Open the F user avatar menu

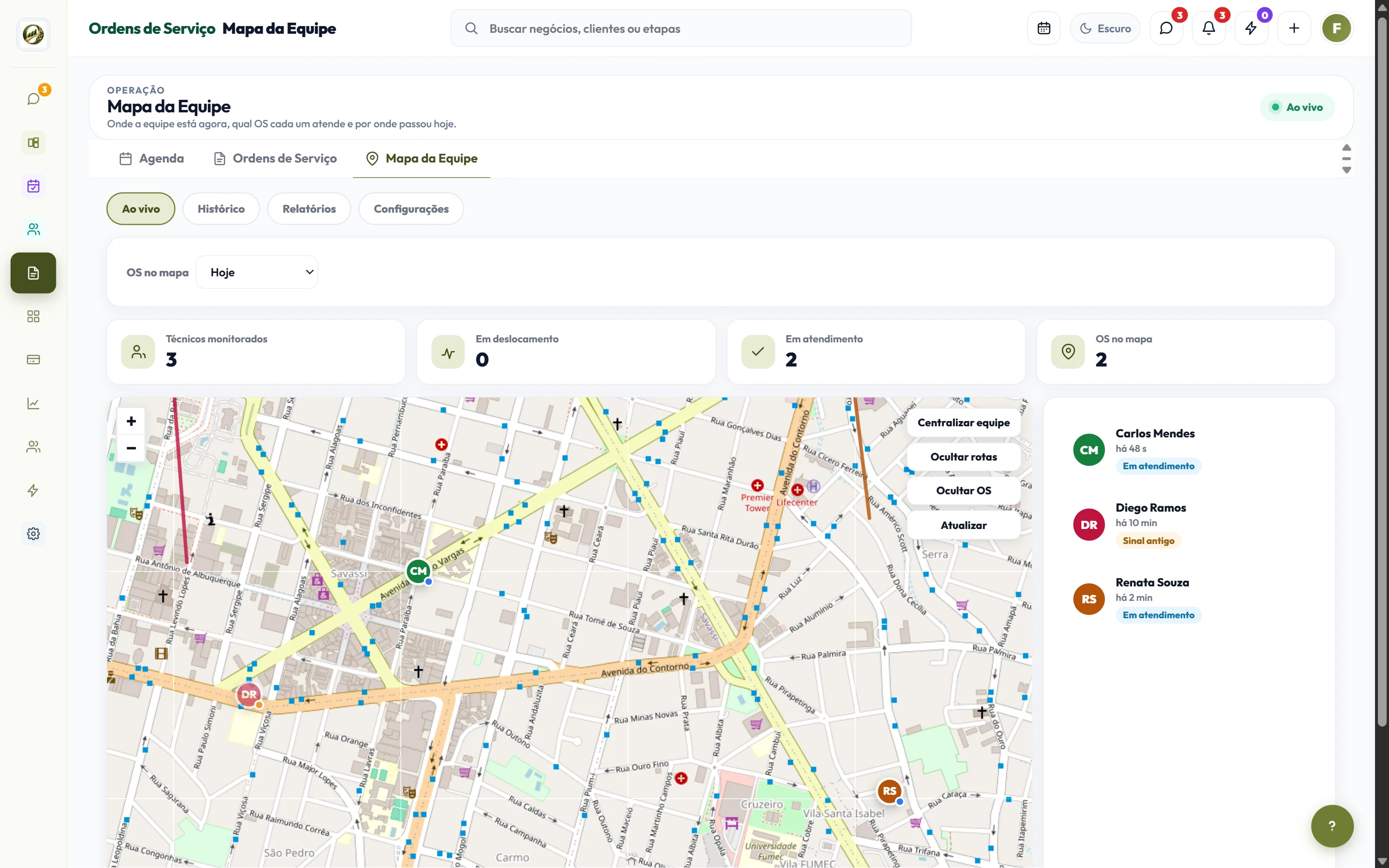point(1336,28)
